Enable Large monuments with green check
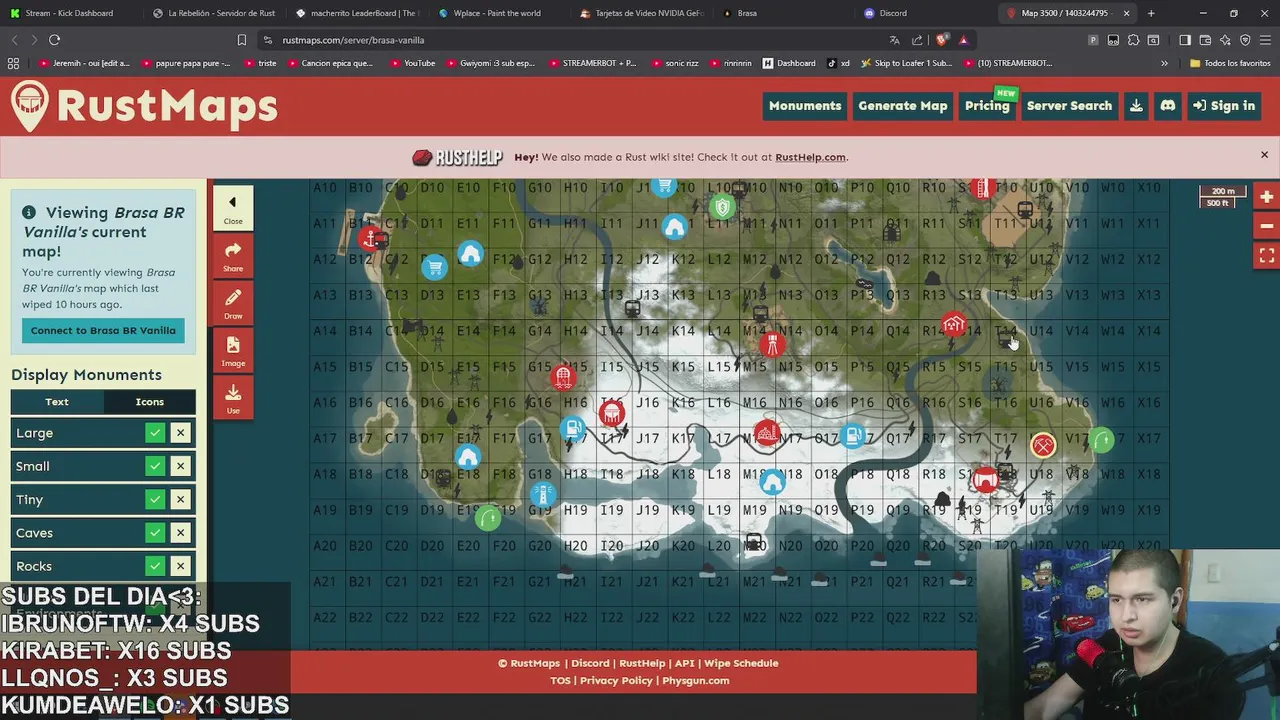1280x720 pixels. tap(155, 433)
